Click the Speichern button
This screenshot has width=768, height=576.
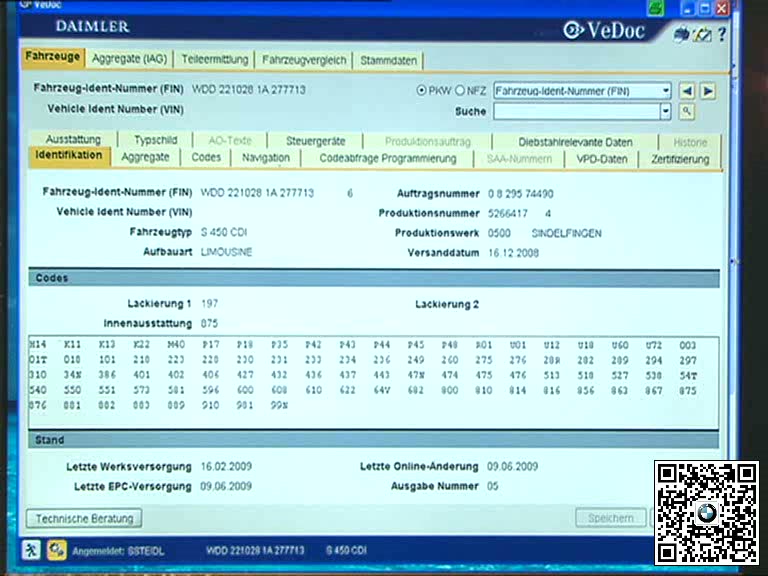coord(611,518)
